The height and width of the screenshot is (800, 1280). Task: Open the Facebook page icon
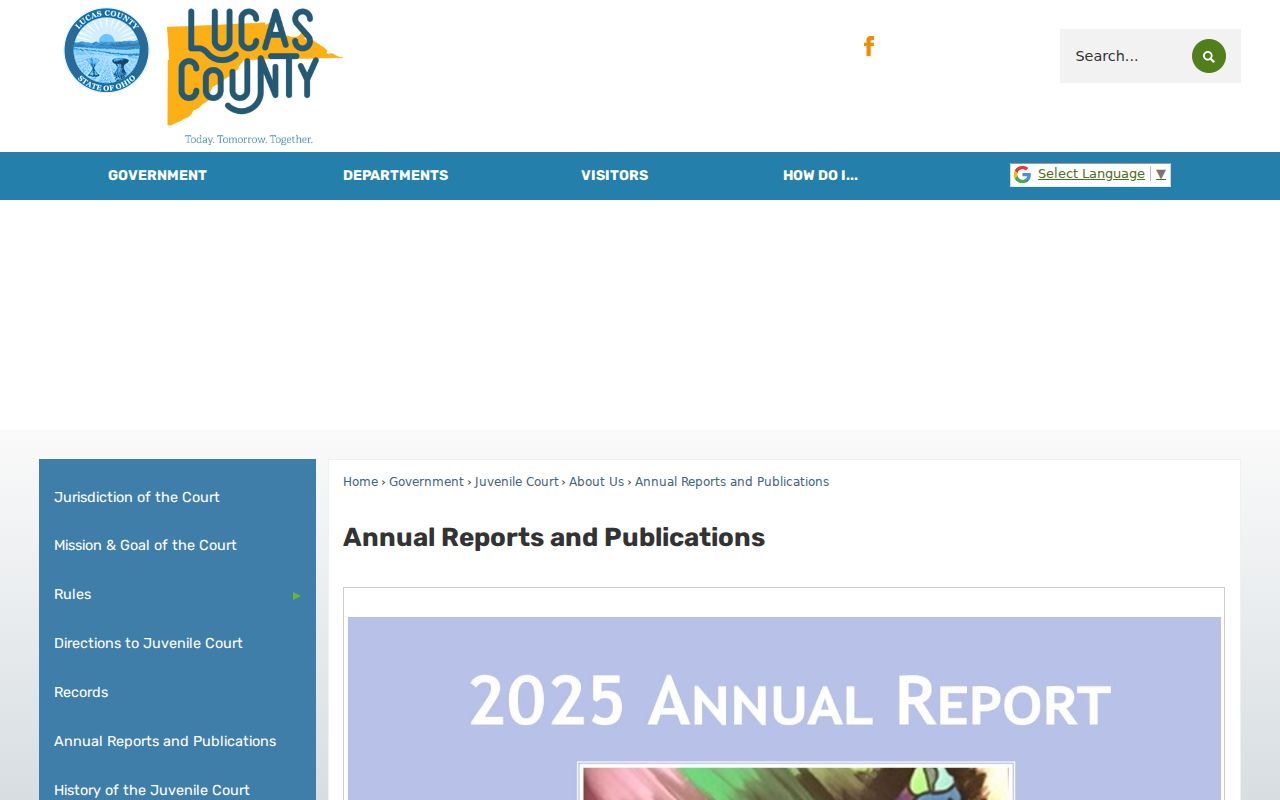click(x=869, y=46)
